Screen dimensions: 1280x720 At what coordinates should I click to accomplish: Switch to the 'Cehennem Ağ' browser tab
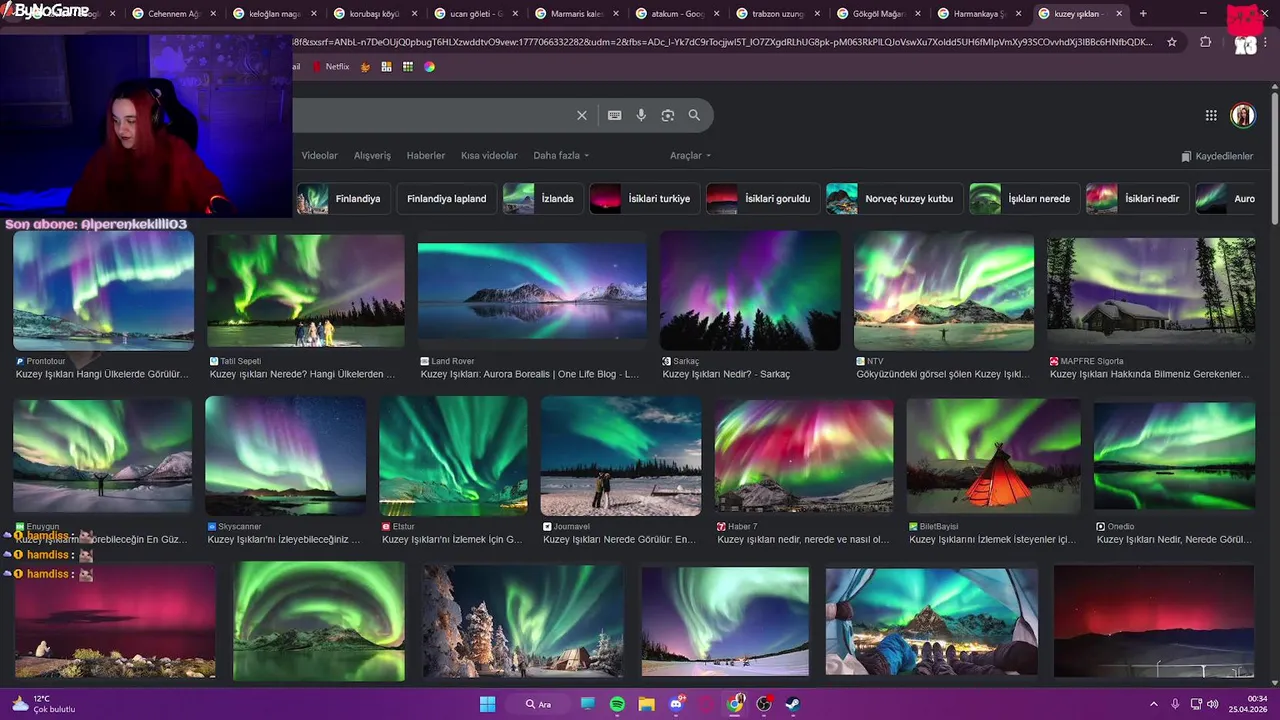(172, 14)
